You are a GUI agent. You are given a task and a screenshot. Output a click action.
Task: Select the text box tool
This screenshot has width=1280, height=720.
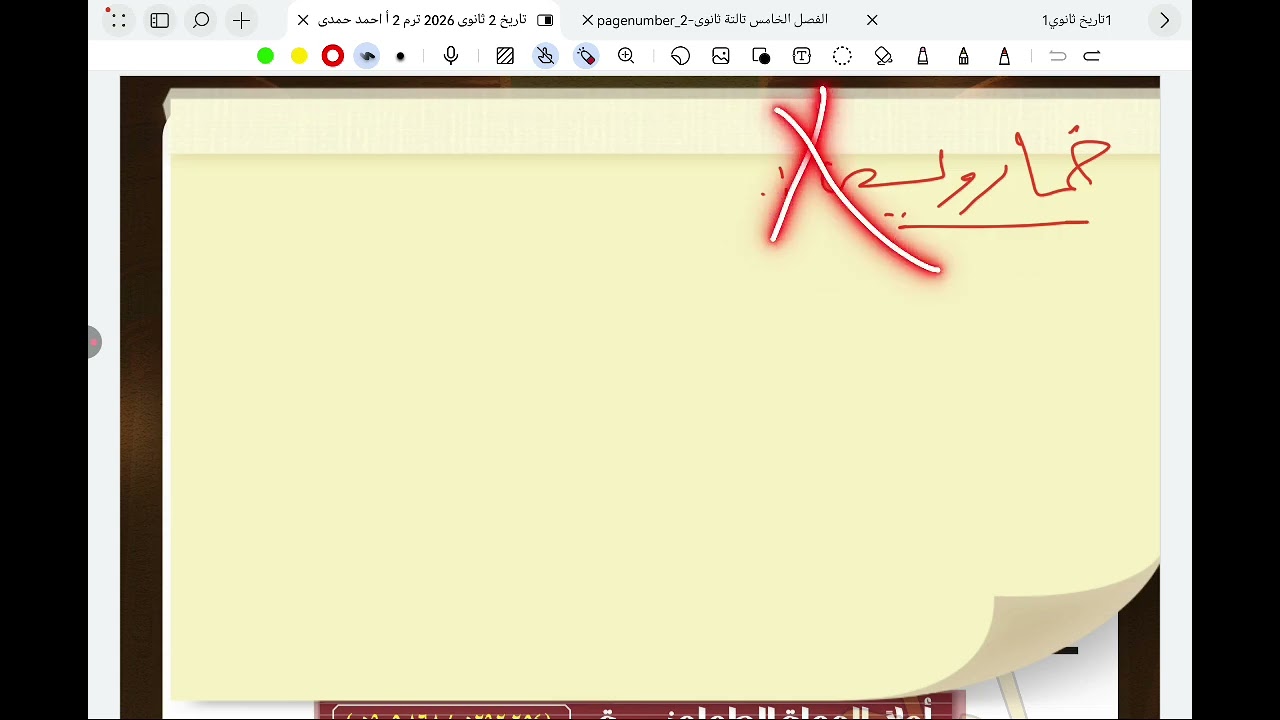tap(802, 56)
